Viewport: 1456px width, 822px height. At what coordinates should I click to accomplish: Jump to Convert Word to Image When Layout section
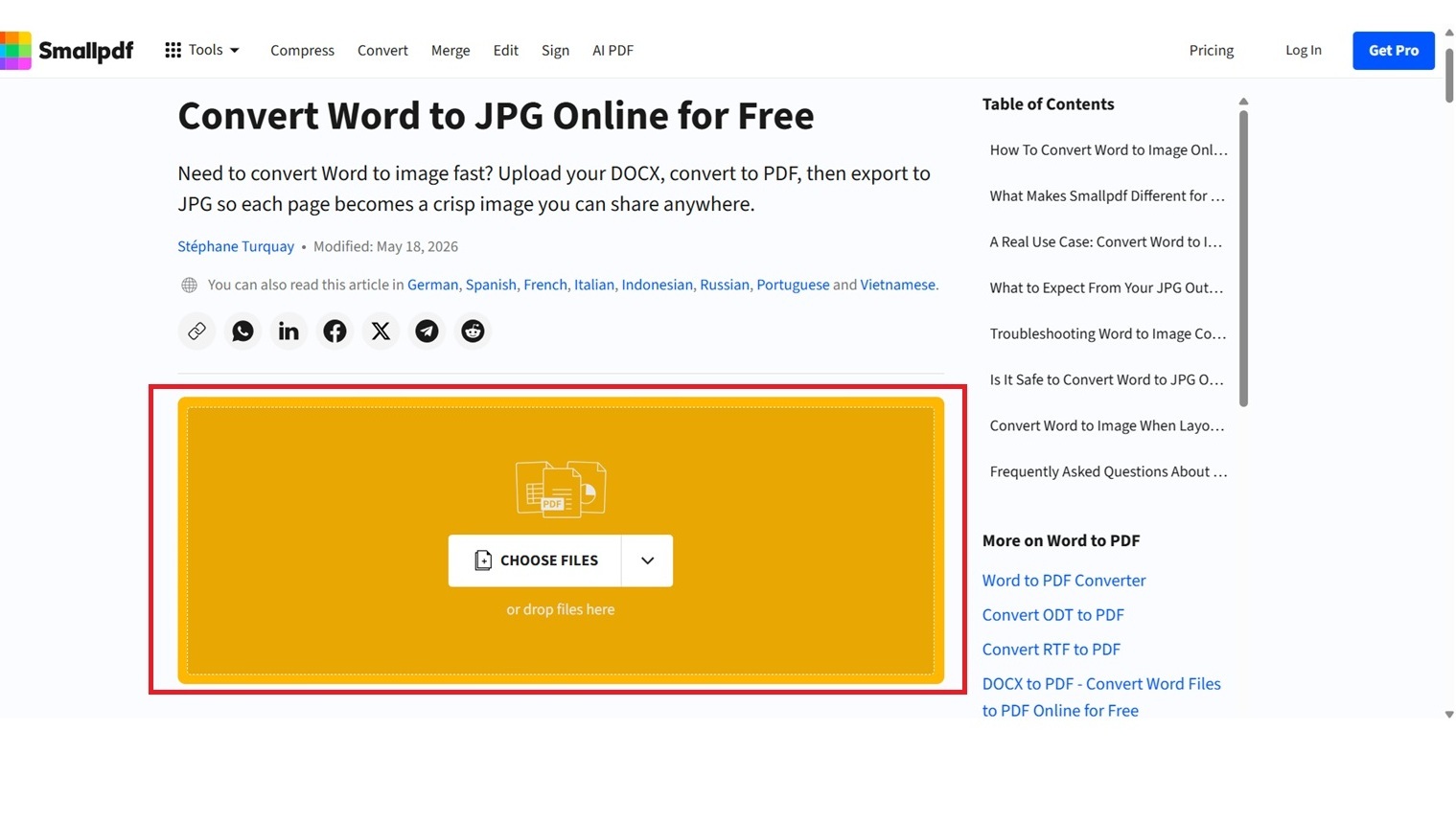tap(1107, 426)
